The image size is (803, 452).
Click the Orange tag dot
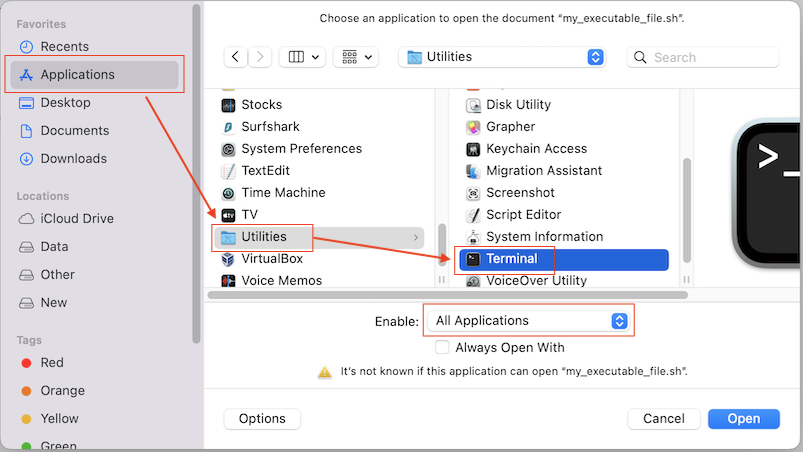pos(27,391)
